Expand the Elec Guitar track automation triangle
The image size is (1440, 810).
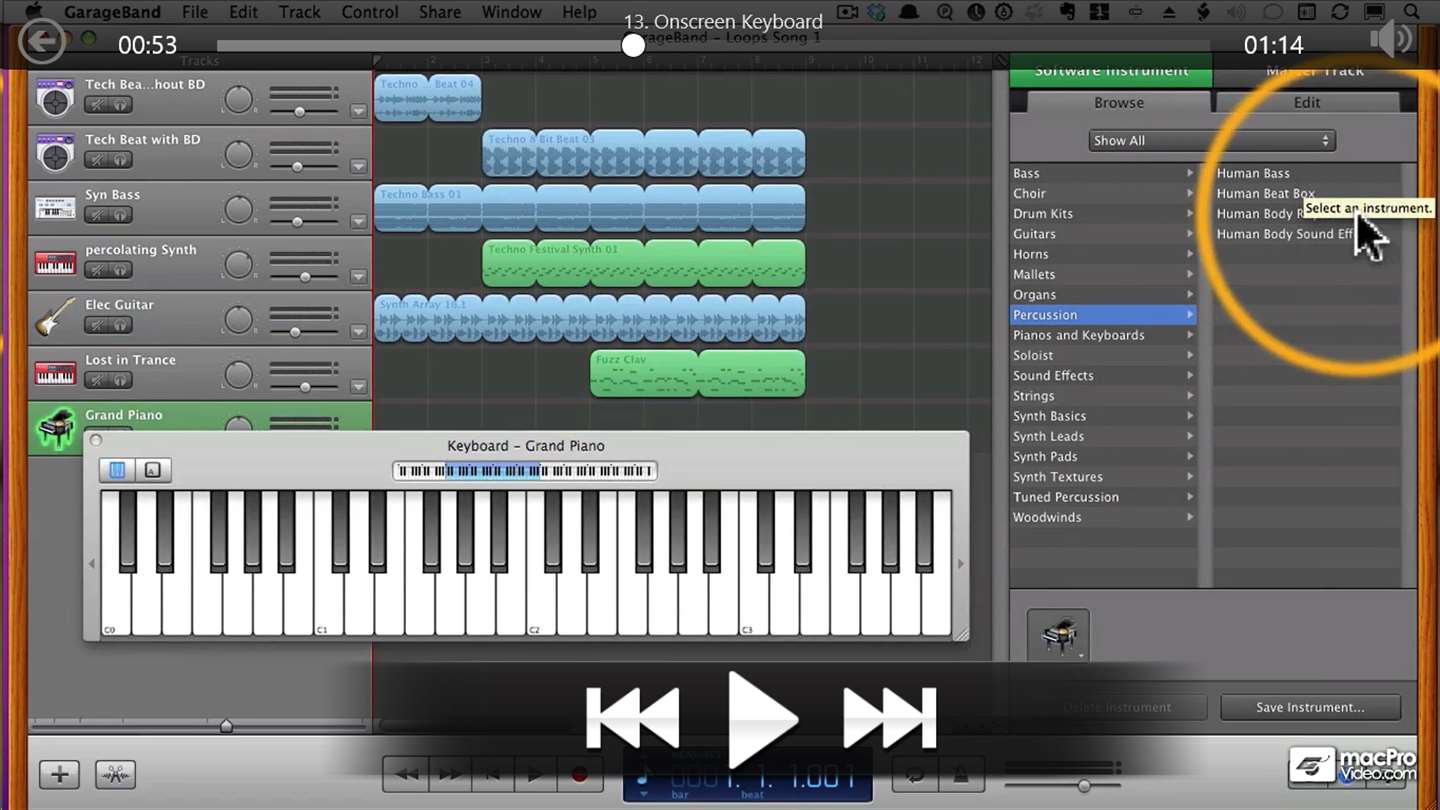pos(358,331)
